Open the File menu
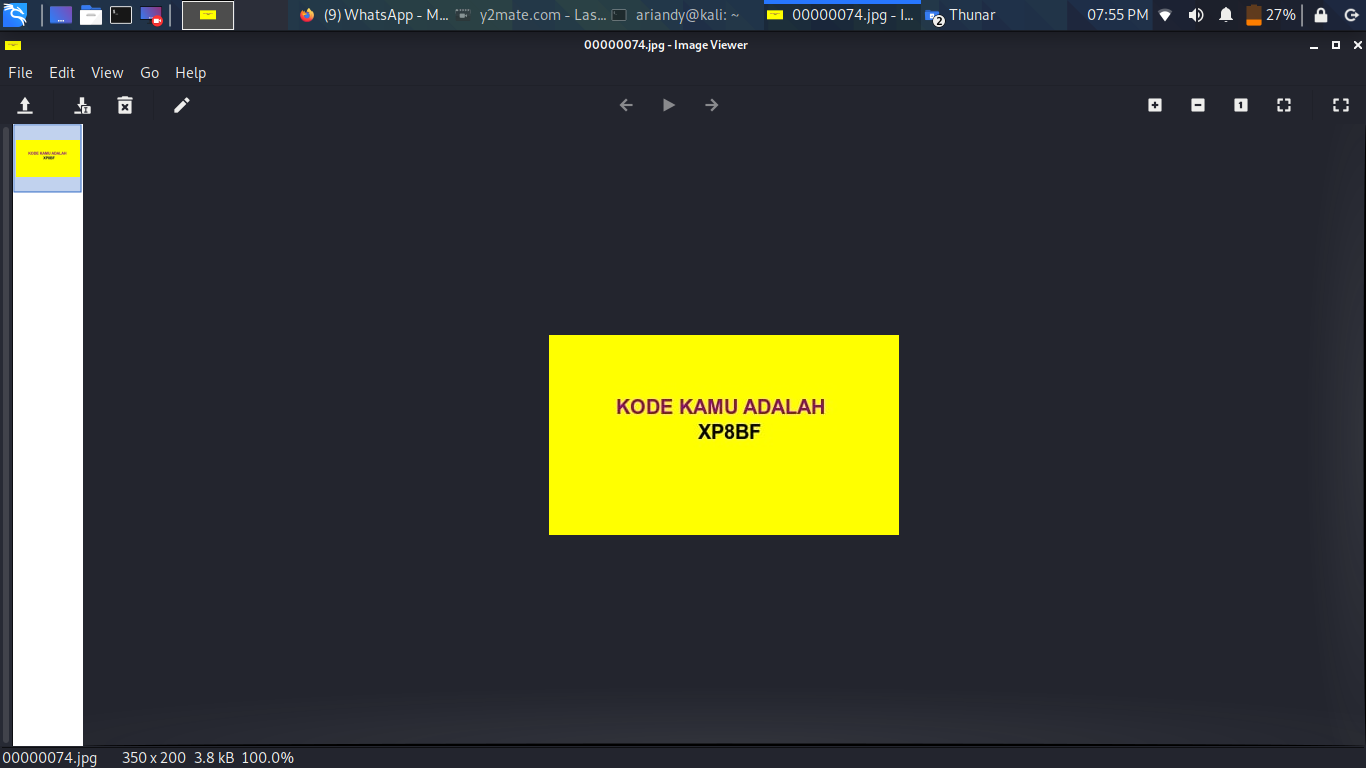 [x=20, y=72]
